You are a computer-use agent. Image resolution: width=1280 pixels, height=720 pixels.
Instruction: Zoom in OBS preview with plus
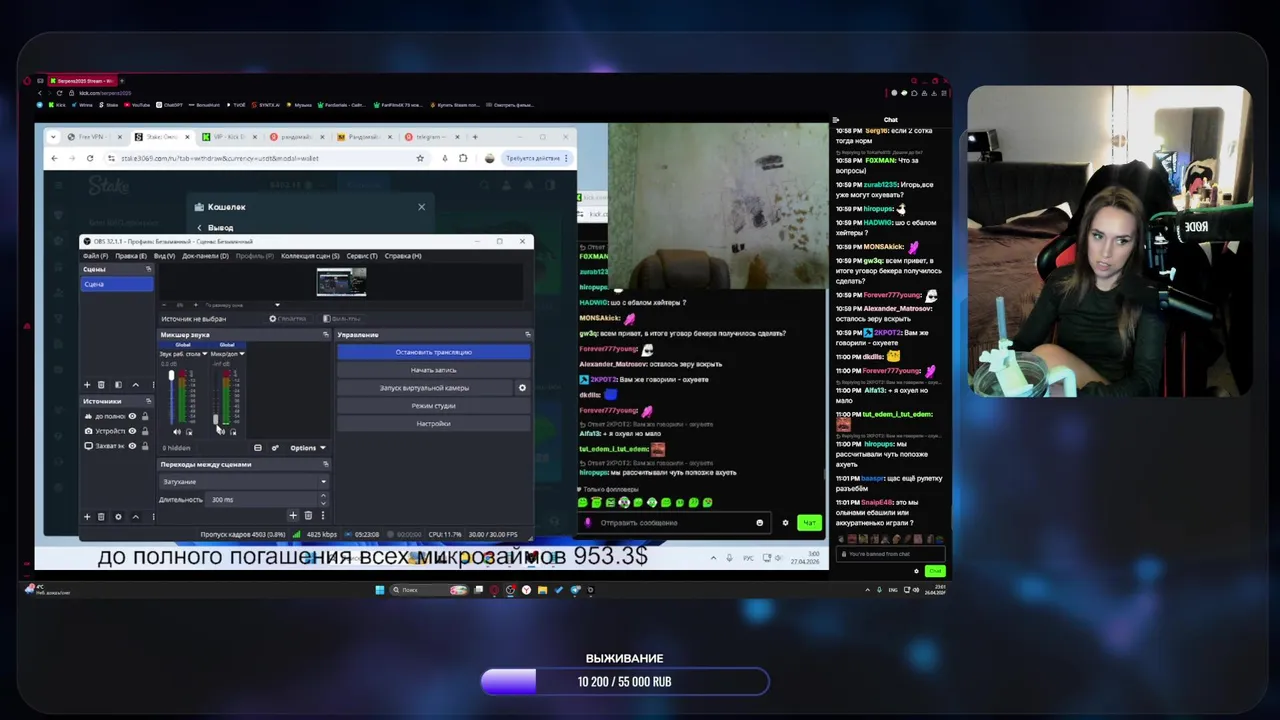195,305
